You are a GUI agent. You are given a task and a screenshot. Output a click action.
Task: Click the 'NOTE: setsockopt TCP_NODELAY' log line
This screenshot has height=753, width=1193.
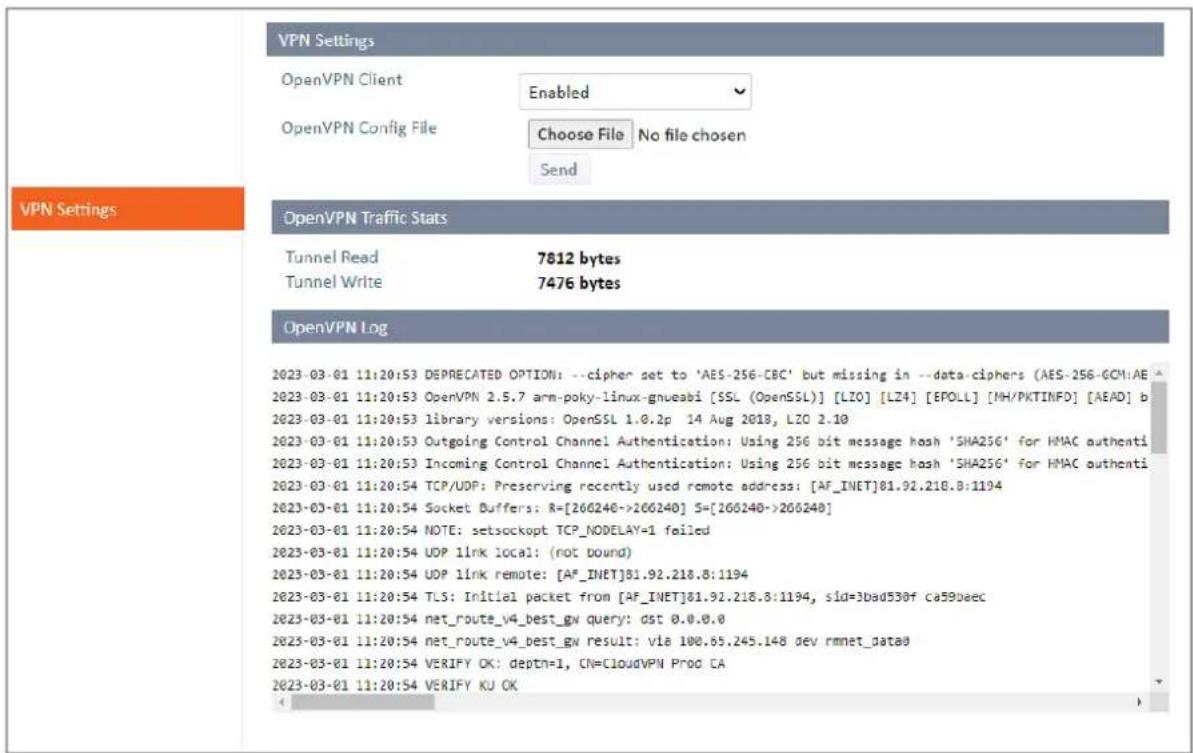pyautogui.click(x=491, y=530)
